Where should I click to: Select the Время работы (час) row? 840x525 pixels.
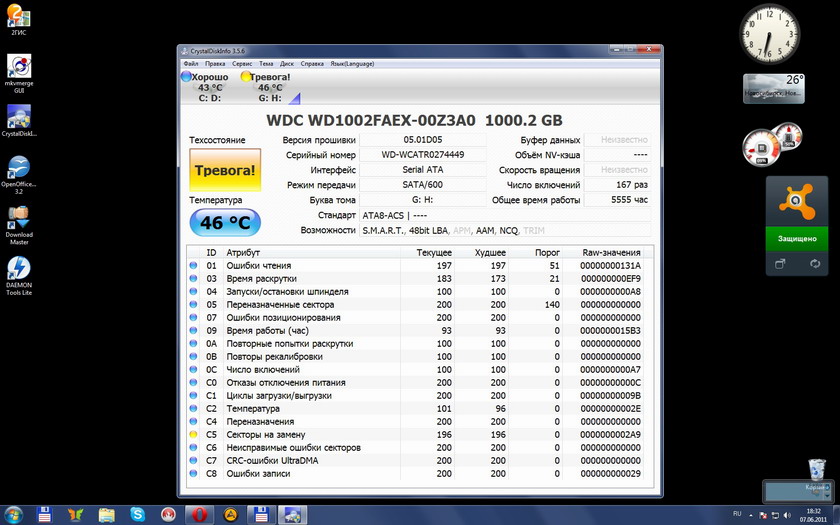416,331
